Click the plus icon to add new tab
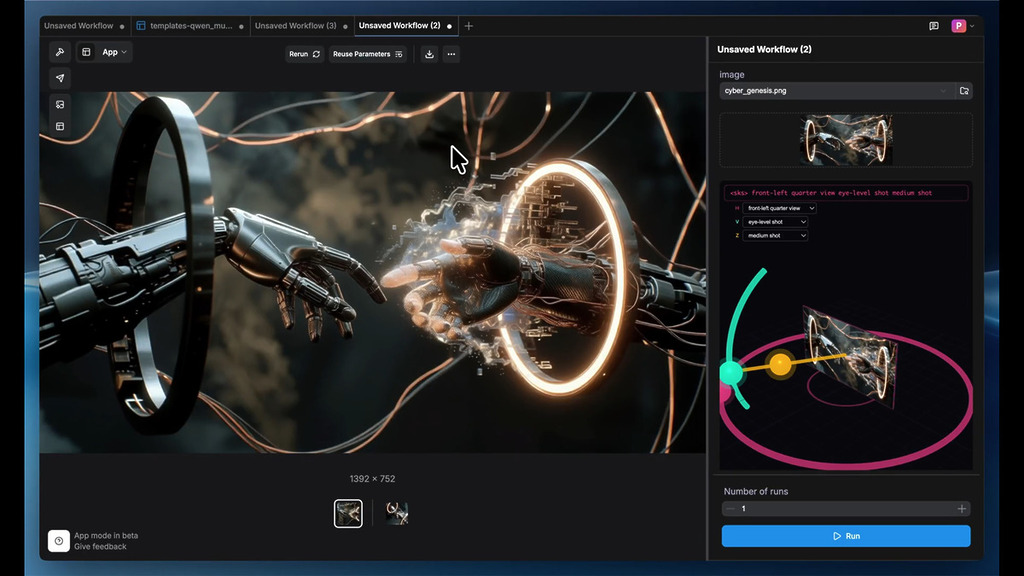The height and width of the screenshot is (576, 1024). point(469,26)
